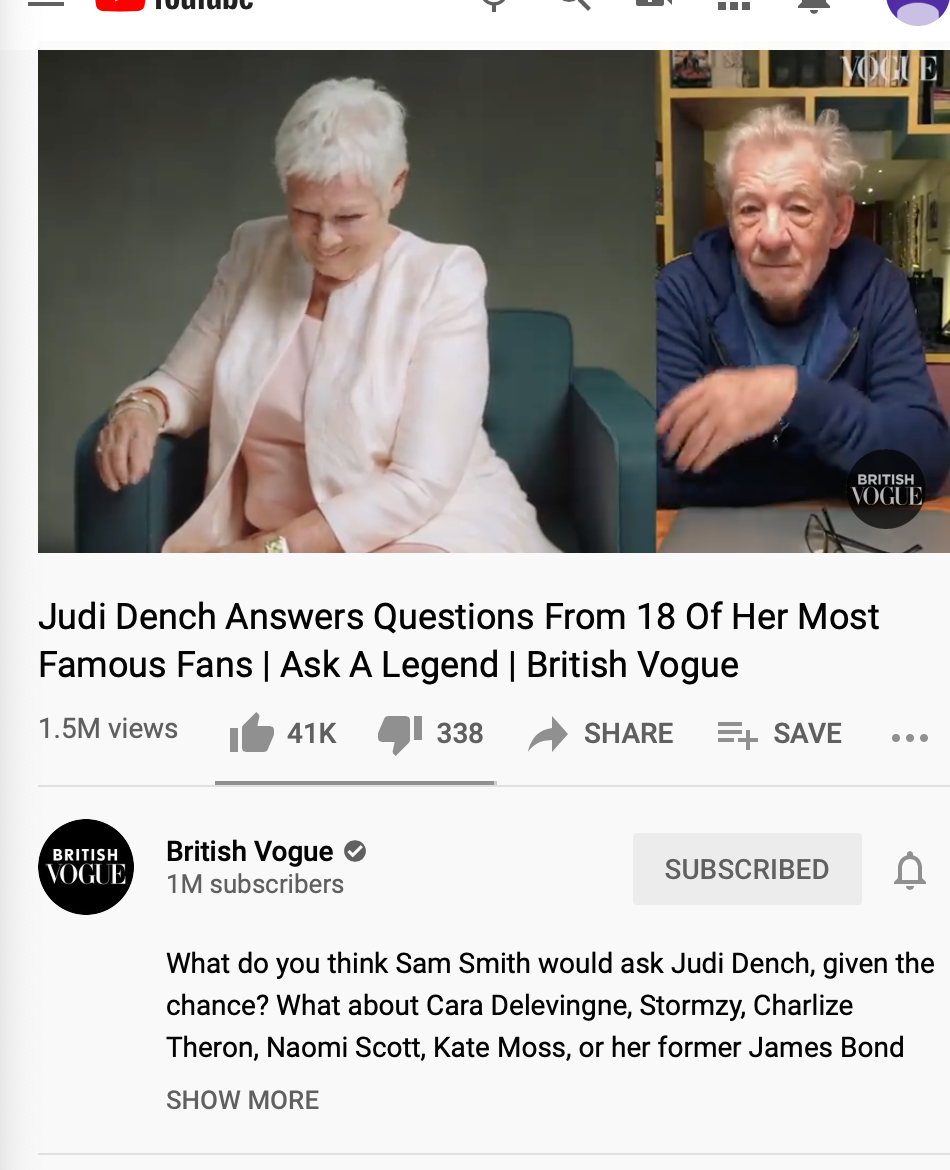Screen dimensions: 950x1170
Task: Click the SHARE text label
Action: coord(628,733)
